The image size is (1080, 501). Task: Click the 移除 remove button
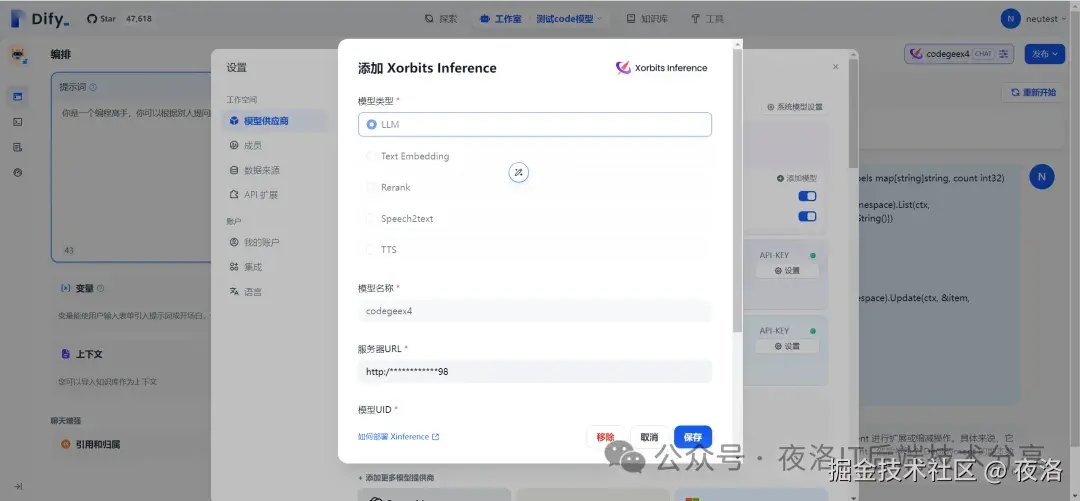[605, 437]
